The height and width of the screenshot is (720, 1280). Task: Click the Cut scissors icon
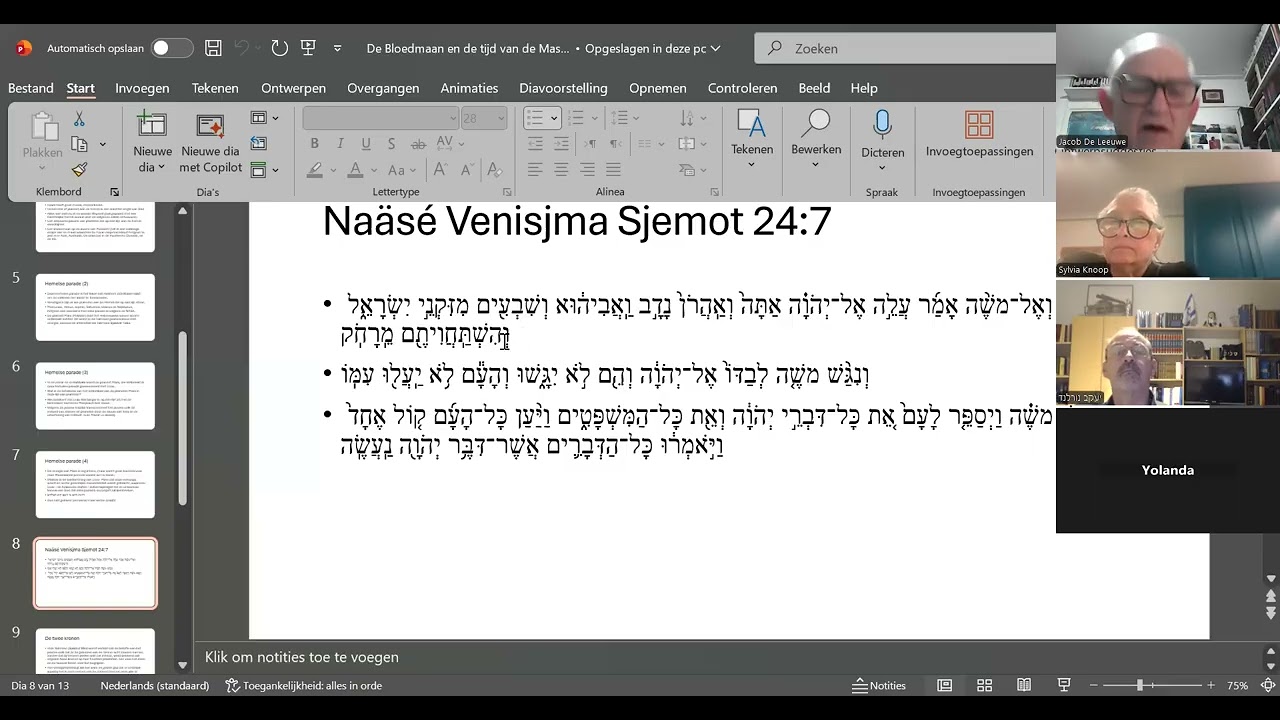(x=79, y=120)
